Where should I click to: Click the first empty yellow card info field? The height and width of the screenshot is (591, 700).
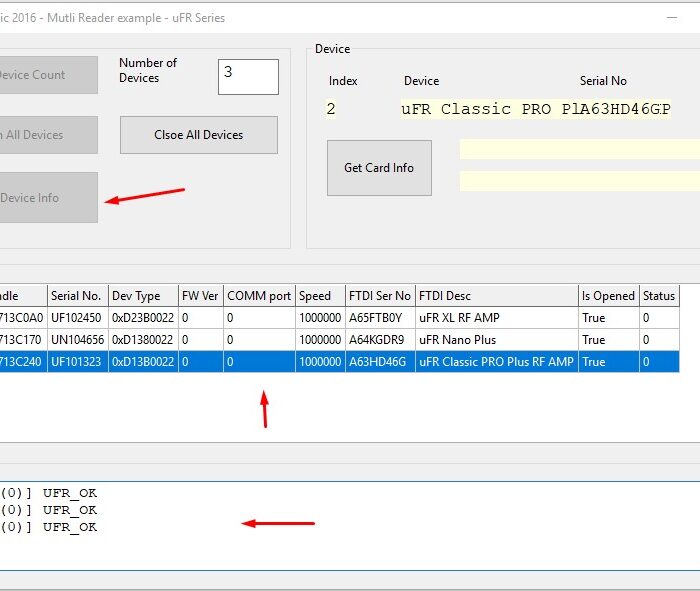click(x=580, y=149)
